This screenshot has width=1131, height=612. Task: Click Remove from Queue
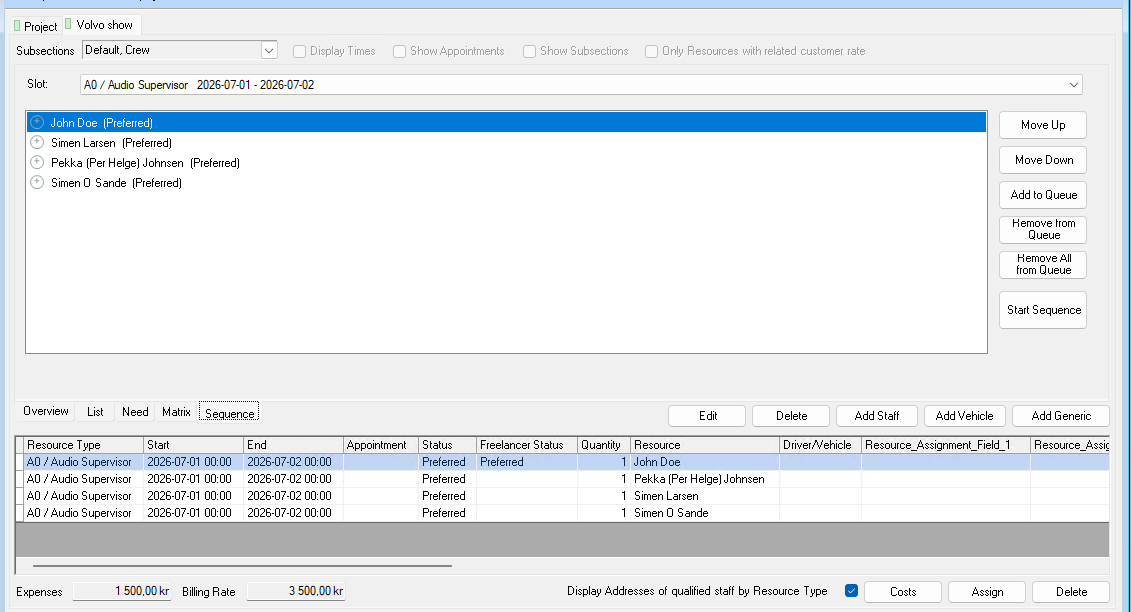(1043, 230)
